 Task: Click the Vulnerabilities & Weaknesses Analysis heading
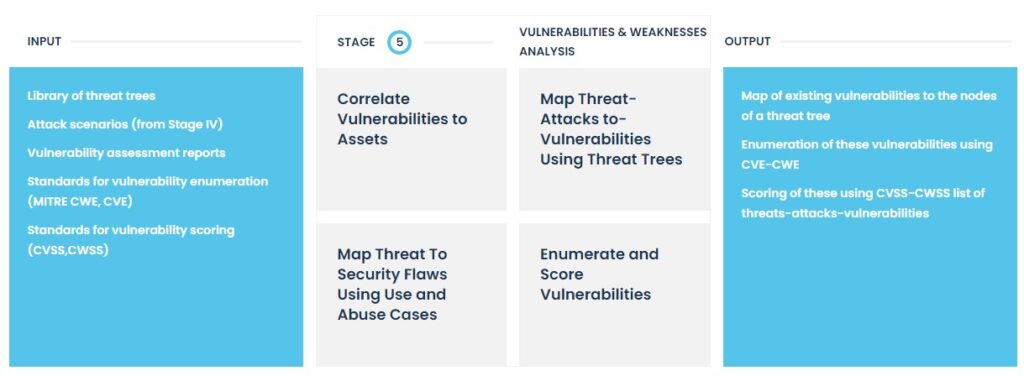point(613,41)
